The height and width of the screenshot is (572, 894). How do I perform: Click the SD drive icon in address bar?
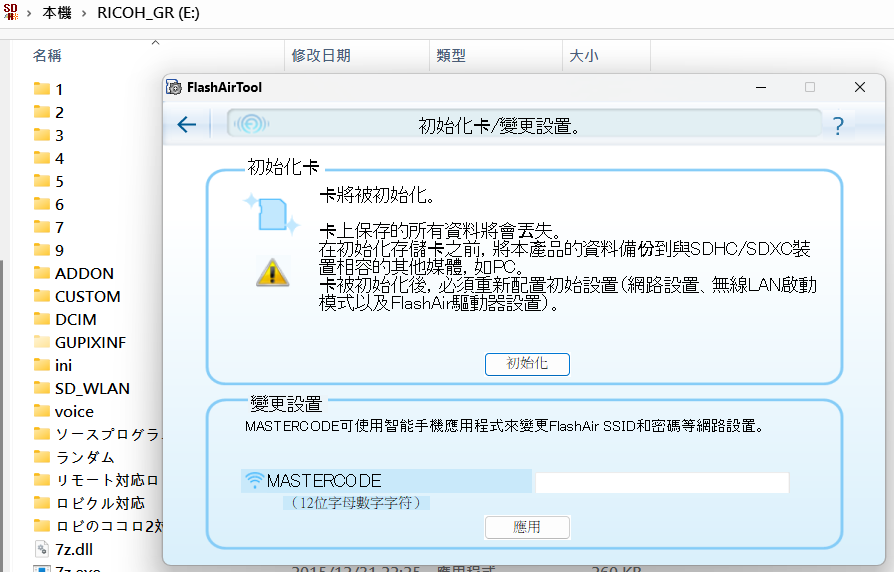[11, 12]
